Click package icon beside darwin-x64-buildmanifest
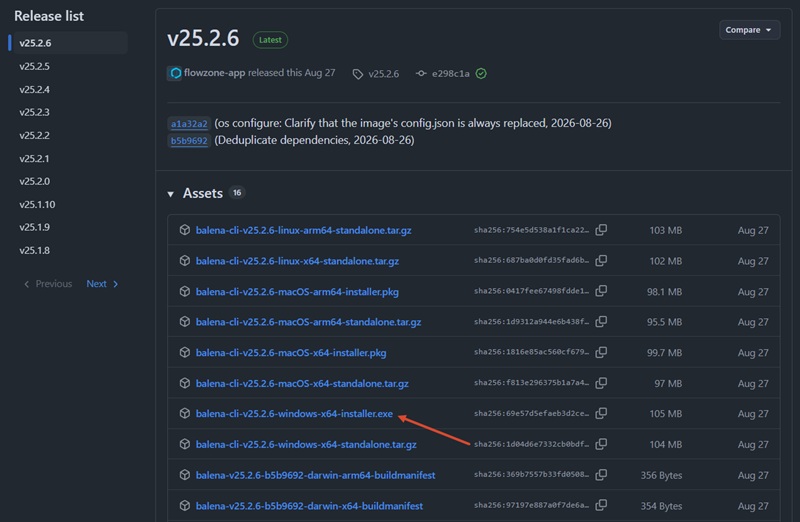This screenshot has width=800, height=522. pyautogui.click(x=185, y=506)
